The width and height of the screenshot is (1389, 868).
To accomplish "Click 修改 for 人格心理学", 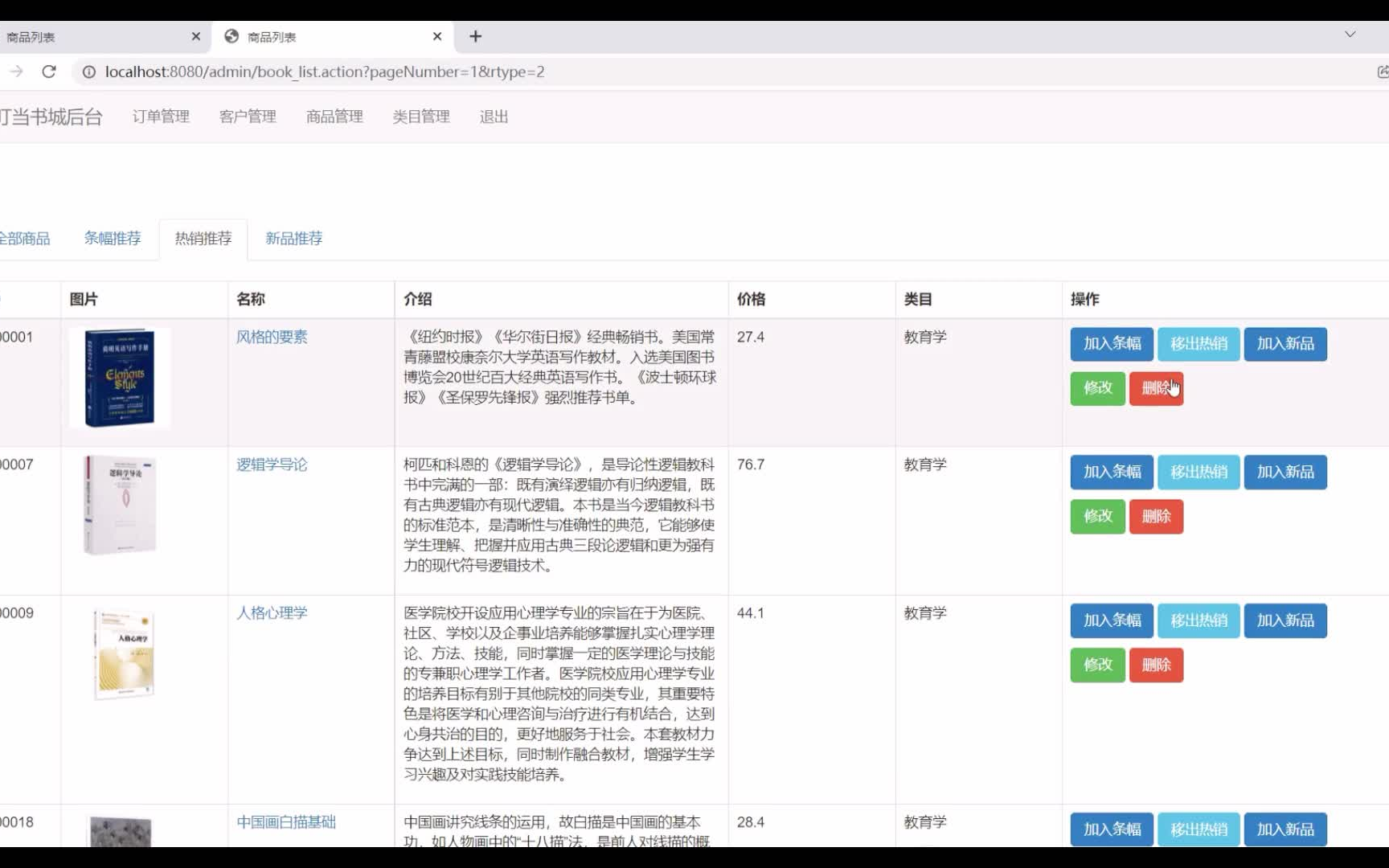I will pos(1097,665).
